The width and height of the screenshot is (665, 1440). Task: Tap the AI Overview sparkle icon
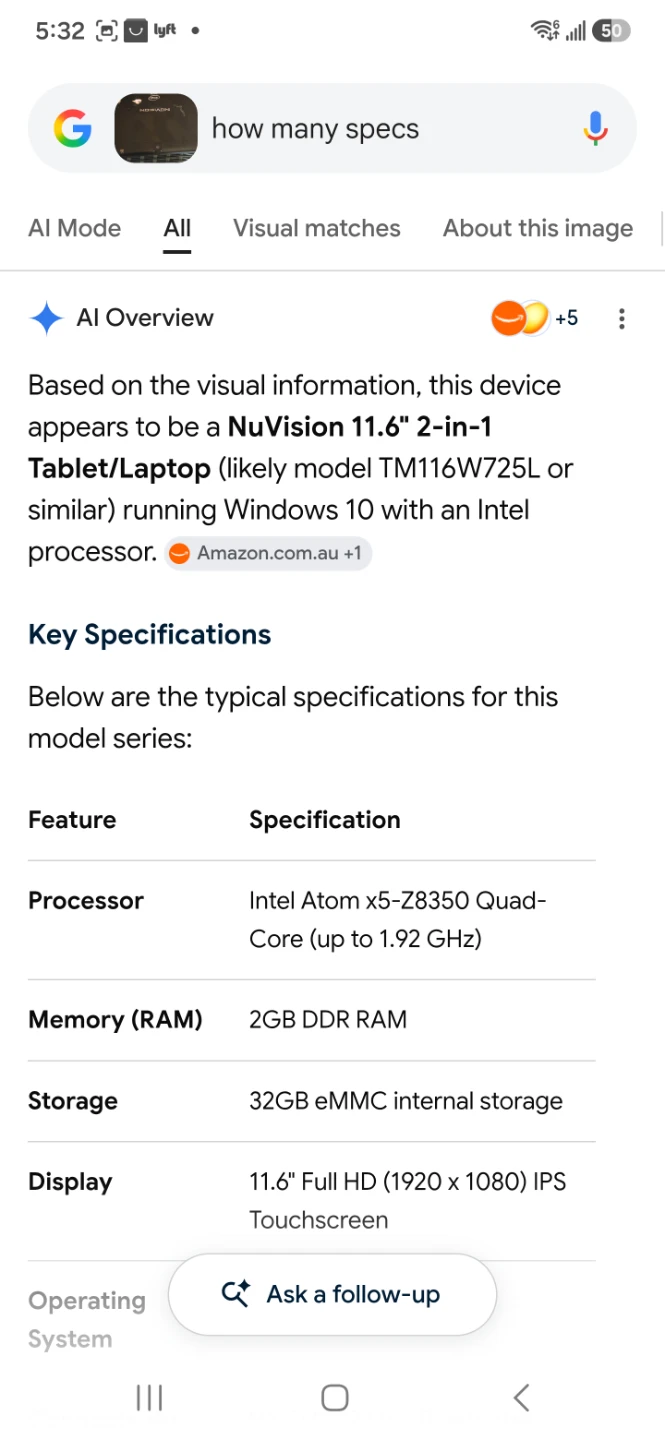[x=46, y=319]
